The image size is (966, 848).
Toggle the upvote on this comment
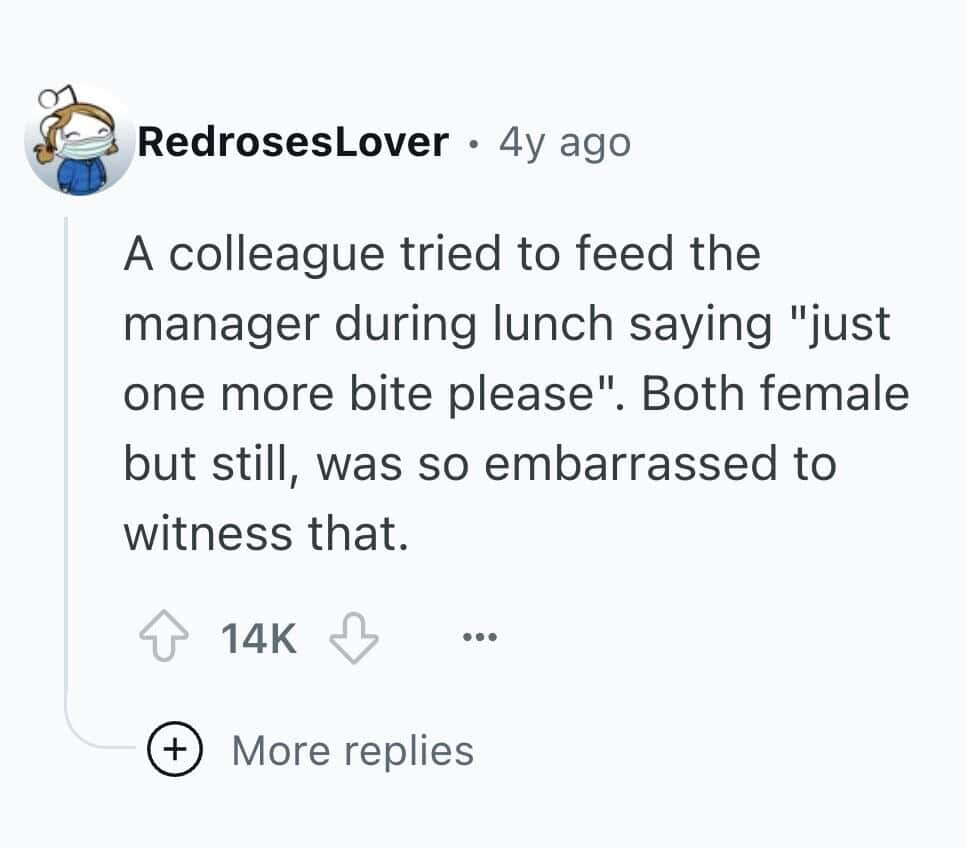(x=162, y=635)
